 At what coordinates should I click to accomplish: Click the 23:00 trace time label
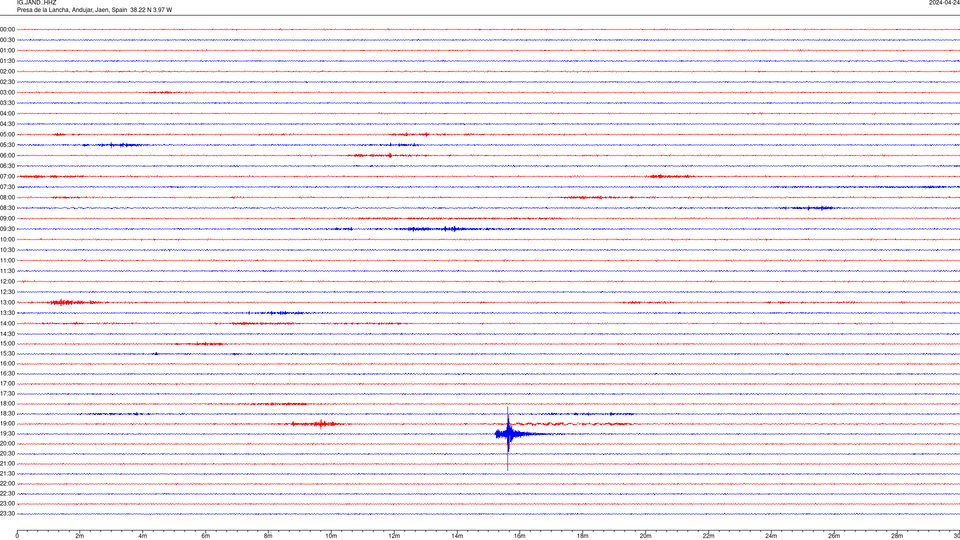coord(7,503)
